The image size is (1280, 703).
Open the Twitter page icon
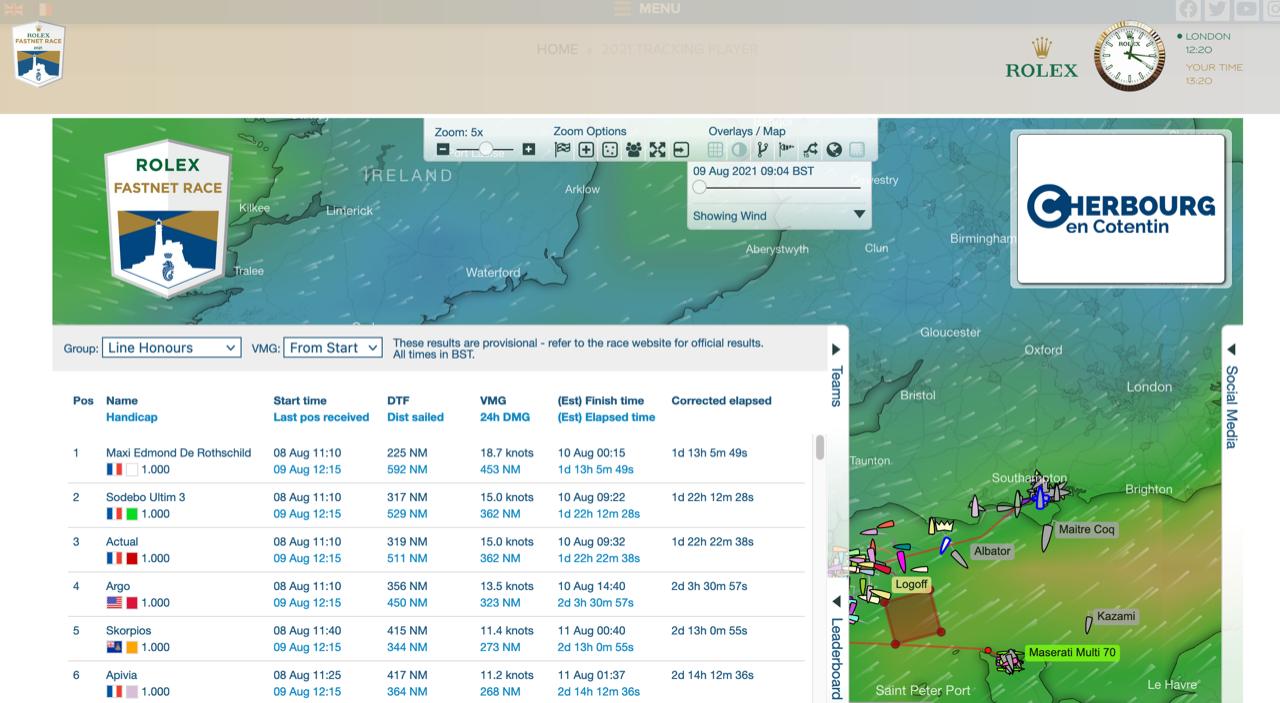click(1217, 10)
